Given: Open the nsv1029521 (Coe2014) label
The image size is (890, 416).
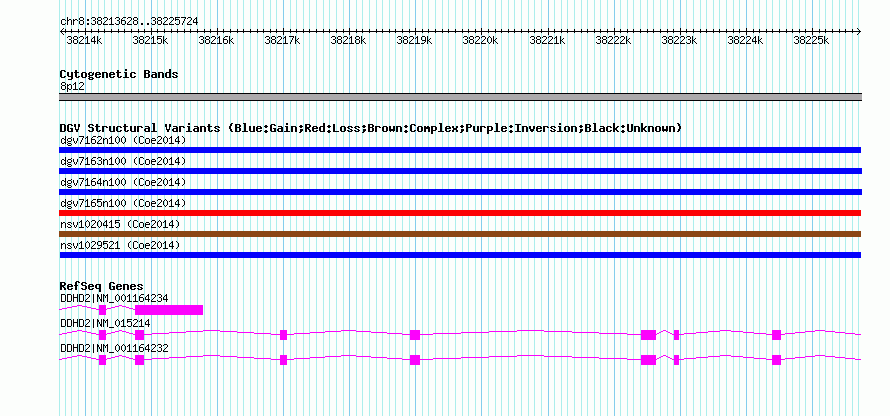Looking at the screenshot, I should tap(120, 245).
